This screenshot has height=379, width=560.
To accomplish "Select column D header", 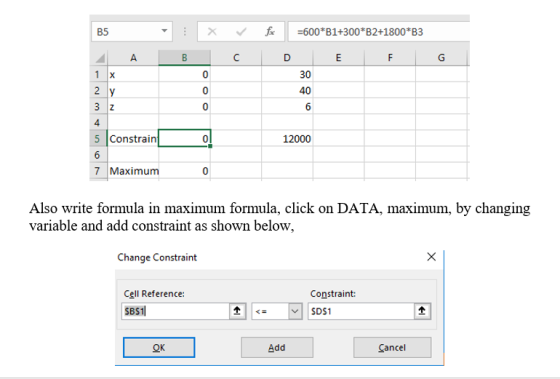I will coord(287,58).
